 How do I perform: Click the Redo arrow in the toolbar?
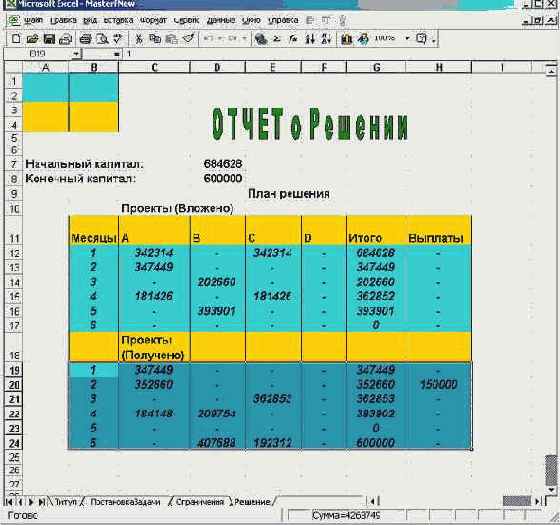point(231,38)
